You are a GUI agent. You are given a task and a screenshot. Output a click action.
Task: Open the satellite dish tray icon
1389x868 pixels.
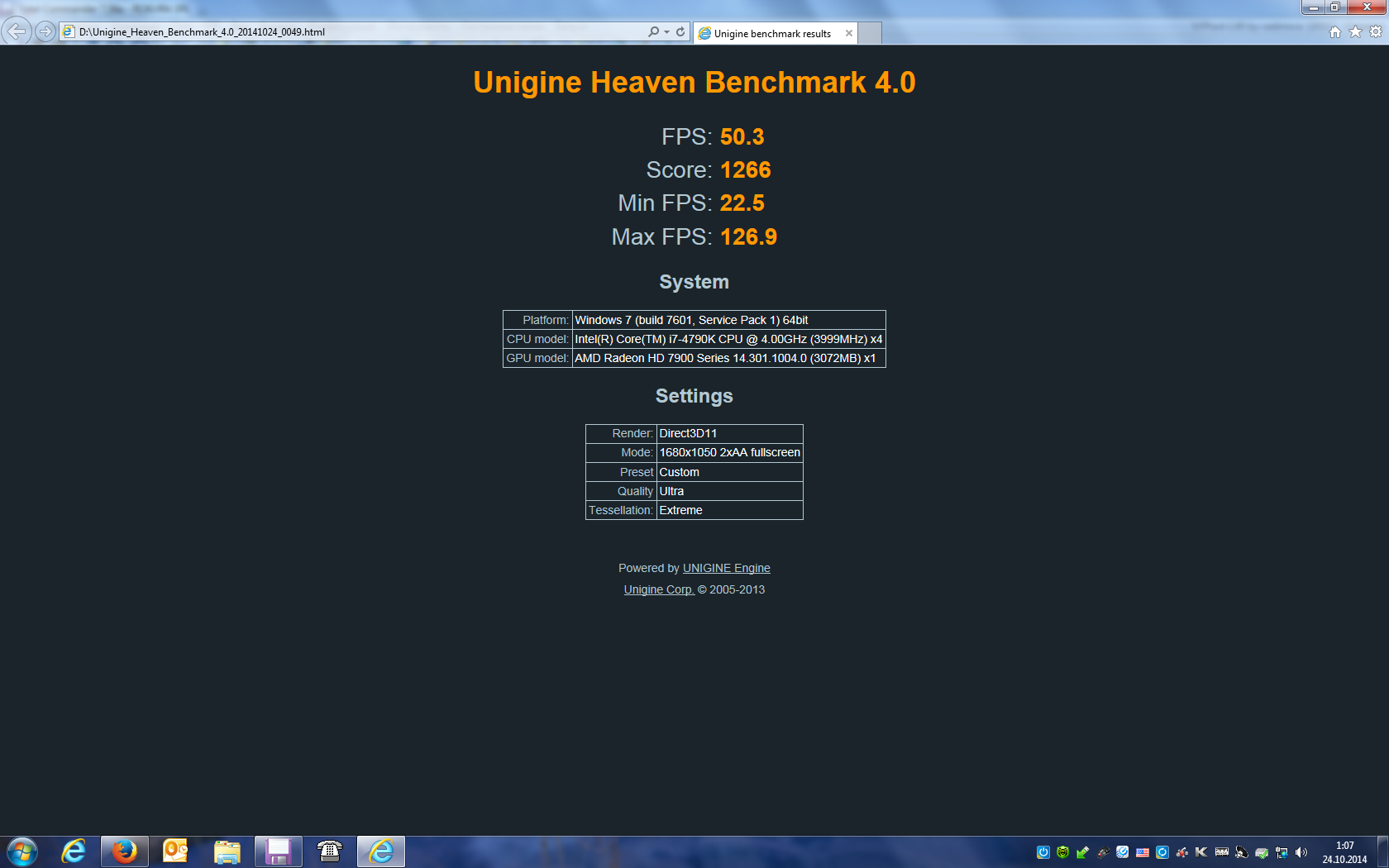pos(1242,852)
